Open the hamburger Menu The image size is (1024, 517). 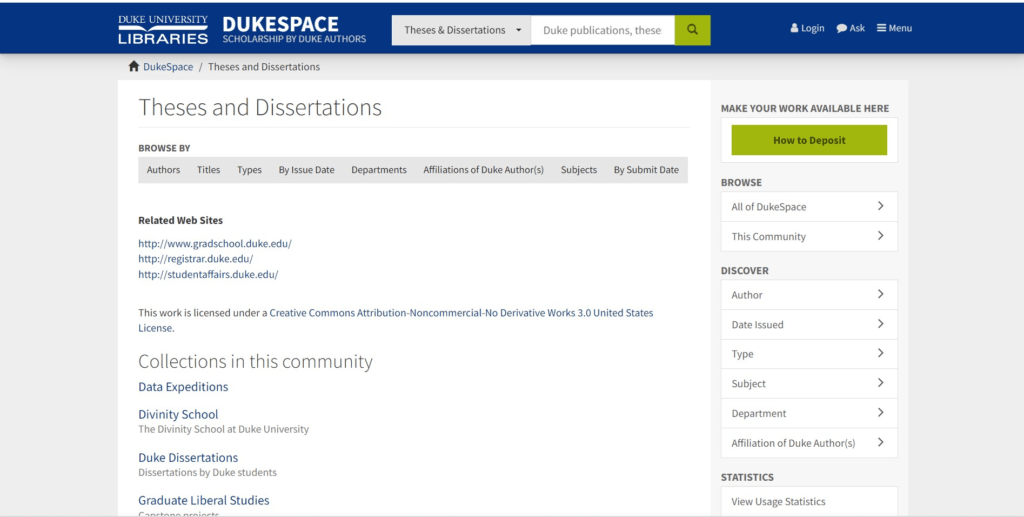tap(894, 28)
